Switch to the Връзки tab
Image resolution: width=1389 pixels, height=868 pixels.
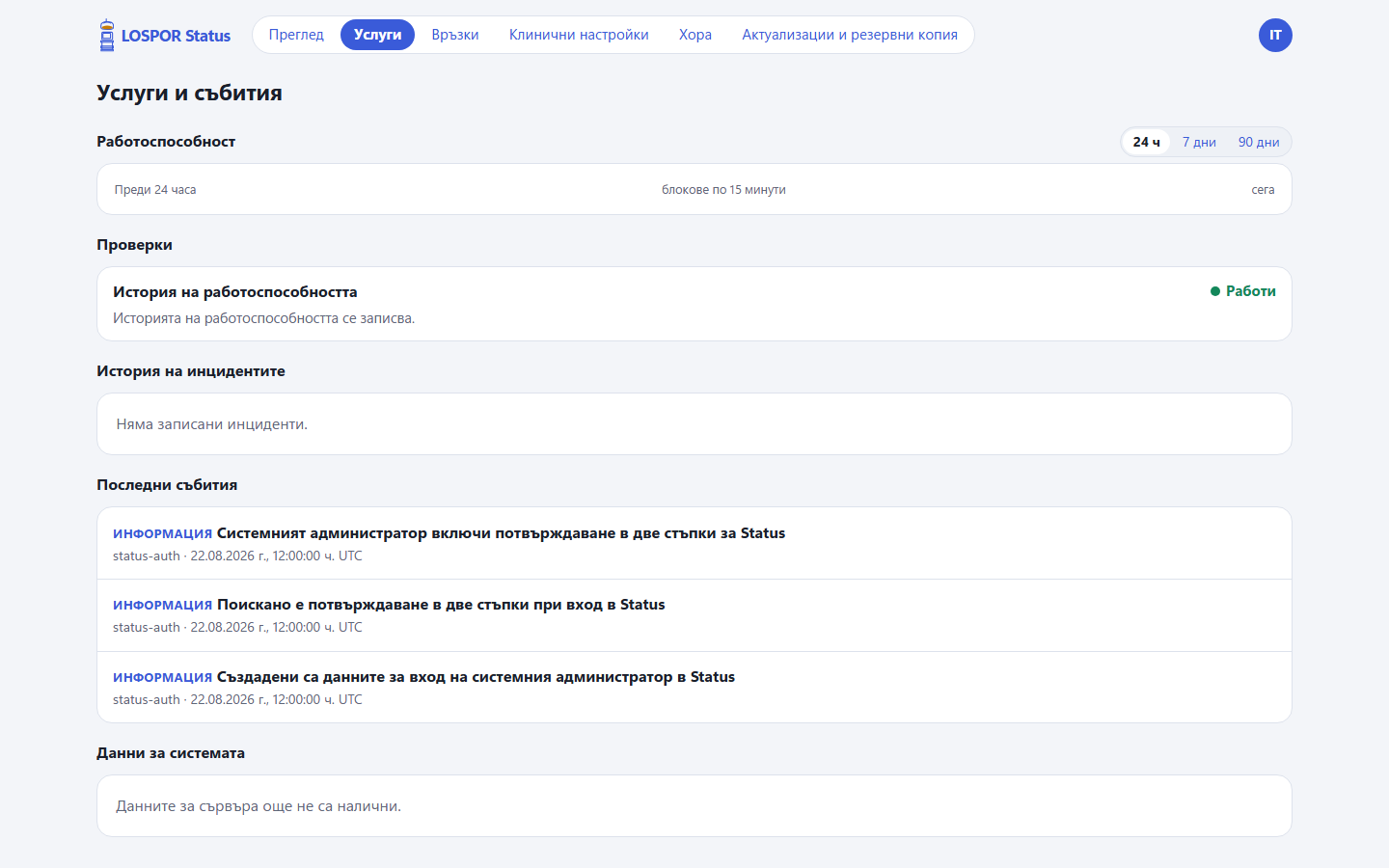[455, 35]
